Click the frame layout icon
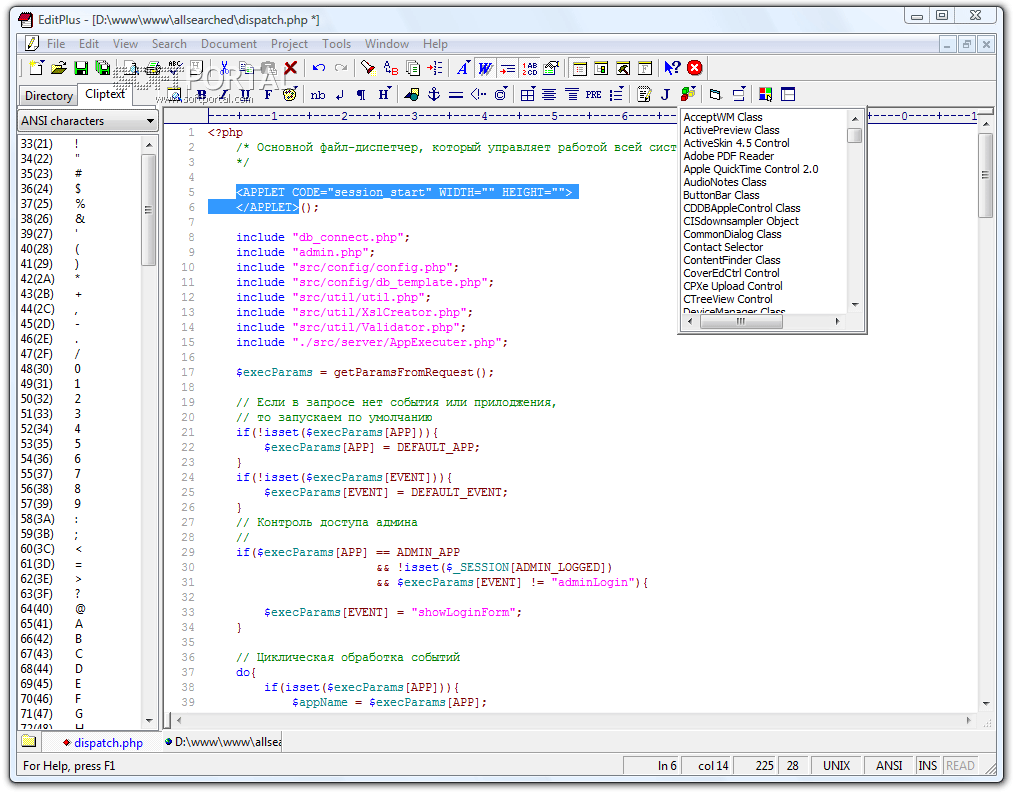Image resolution: width=1015 pixels, height=793 pixels. click(x=788, y=95)
